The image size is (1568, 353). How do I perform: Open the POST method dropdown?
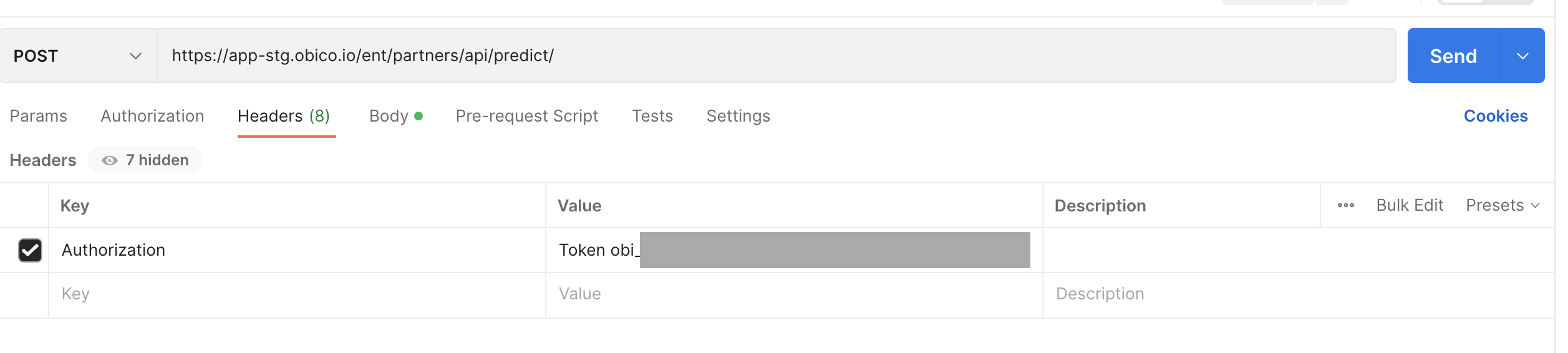pos(78,56)
